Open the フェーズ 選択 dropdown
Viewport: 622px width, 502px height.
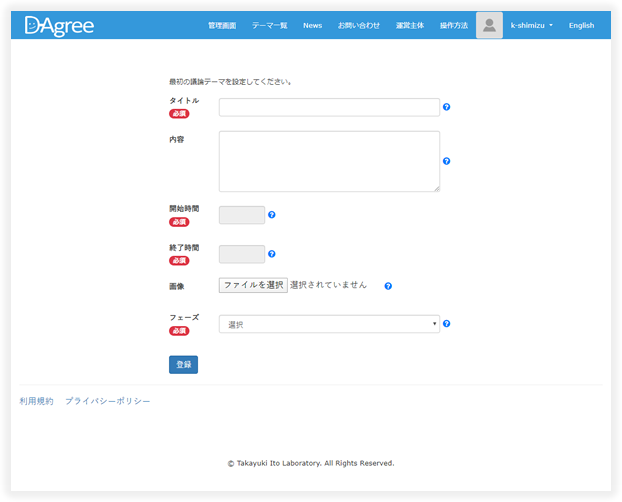tap(329, 324)
